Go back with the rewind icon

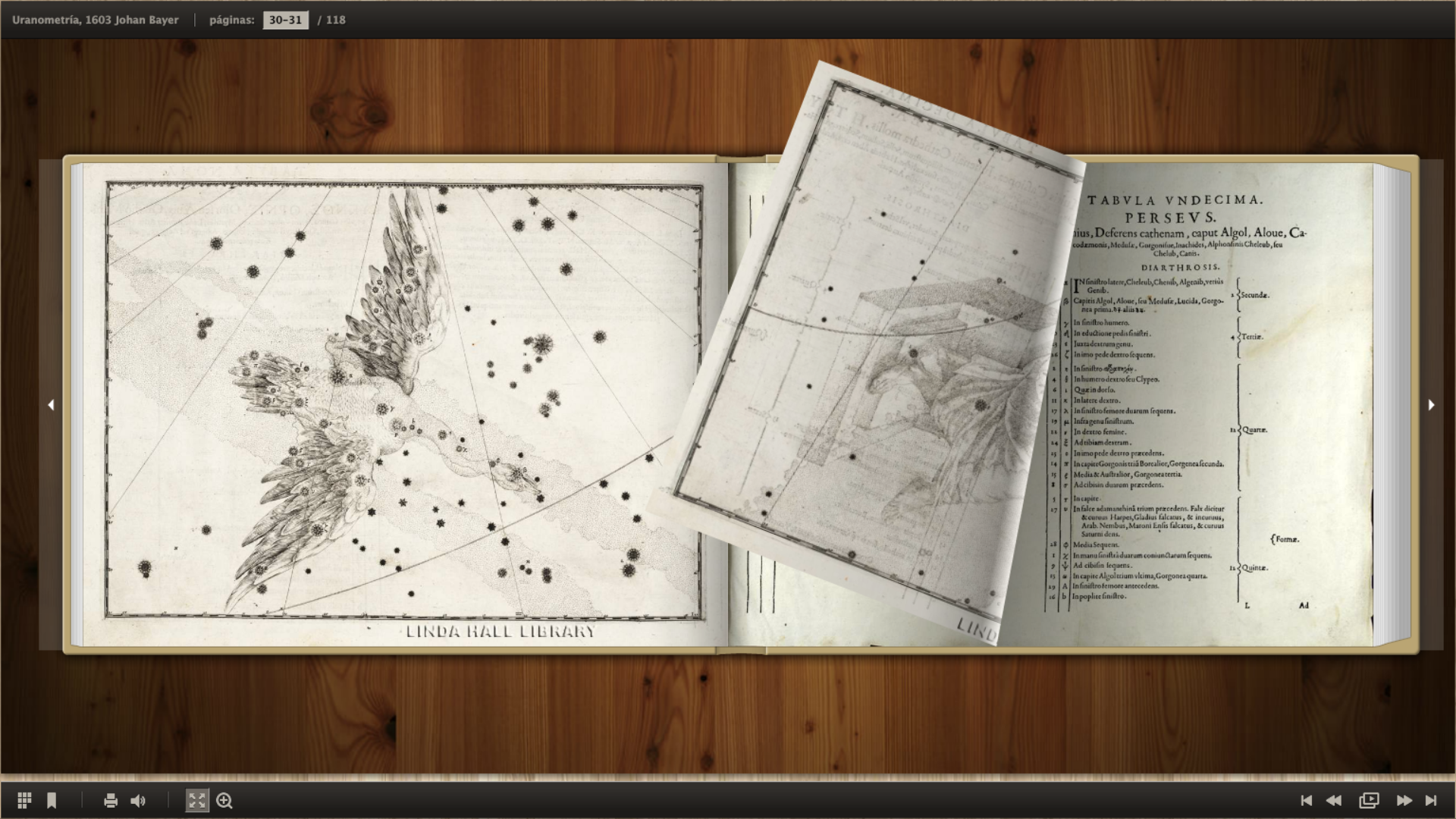pyautogui.click(x=1334, y=801)
